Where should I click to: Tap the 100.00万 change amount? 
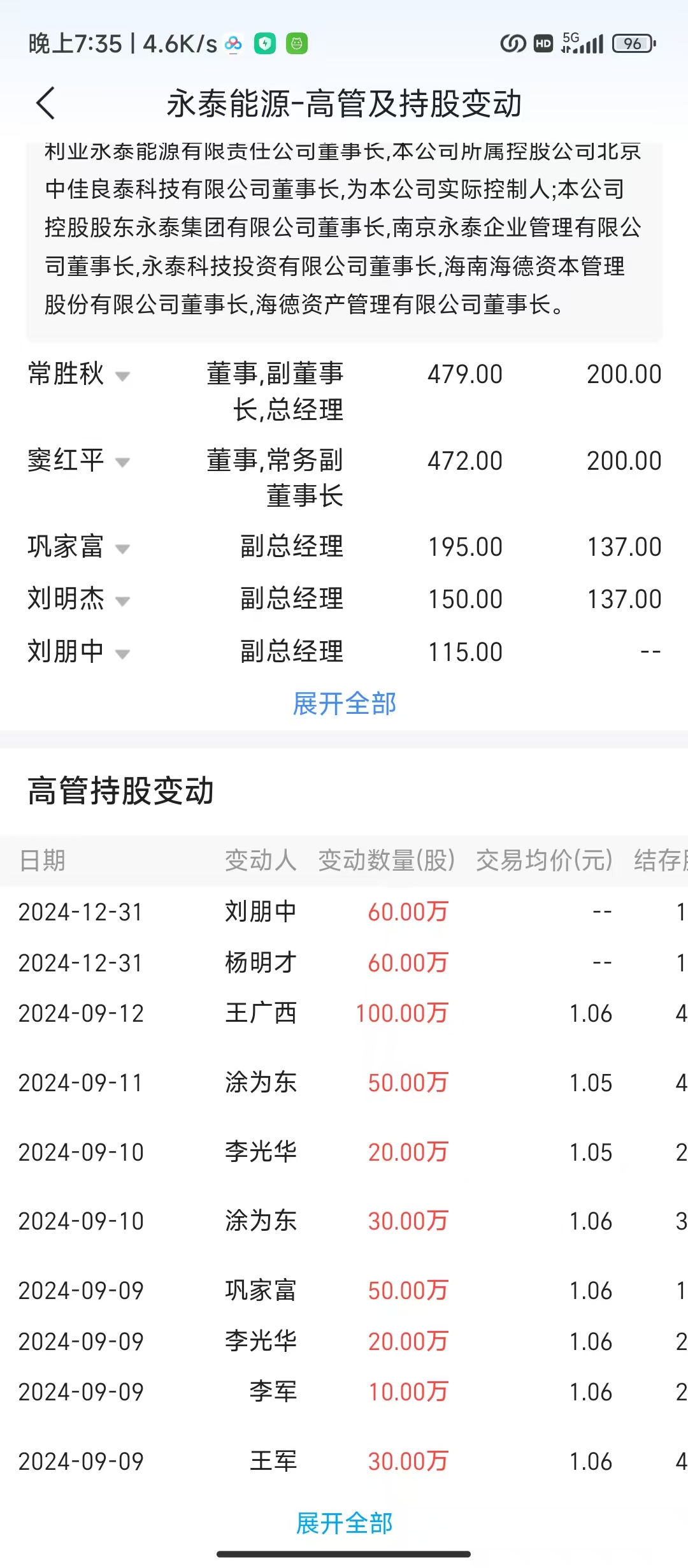[402, 1013]
